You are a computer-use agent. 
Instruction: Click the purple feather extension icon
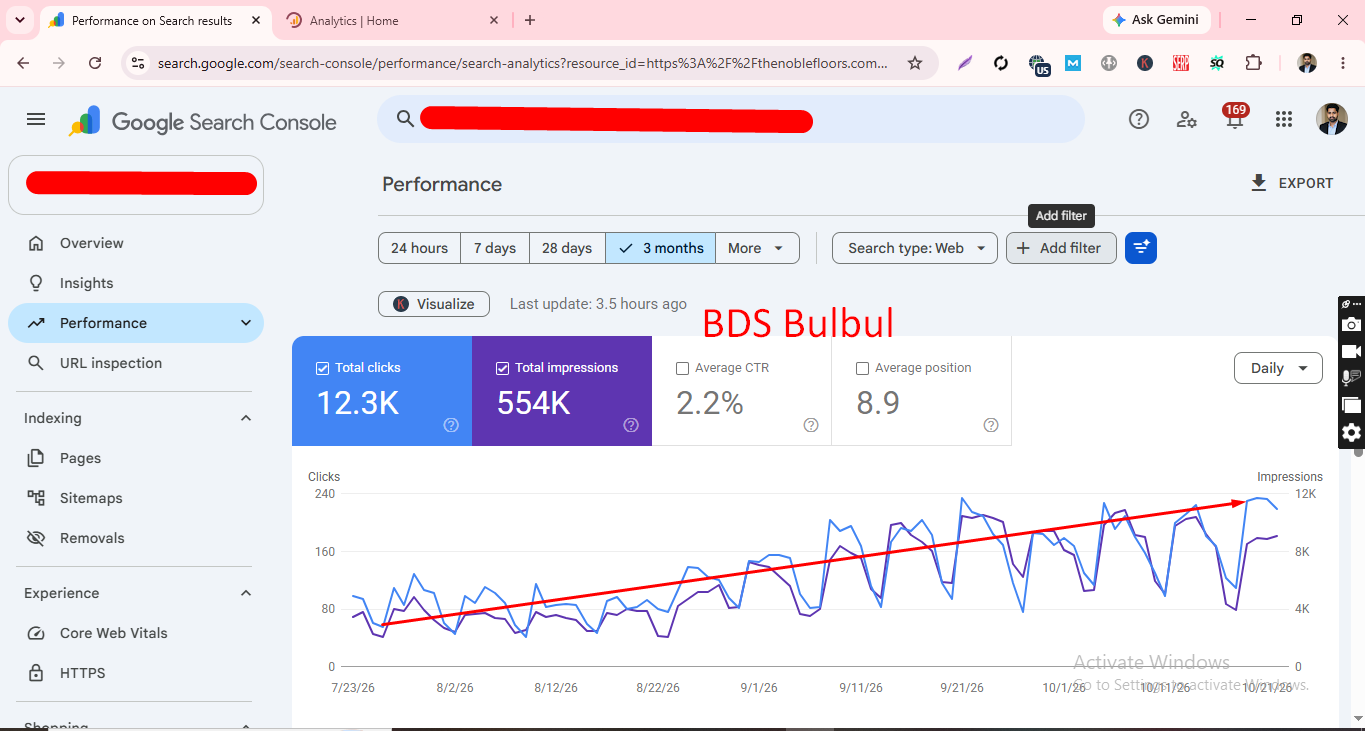965,63
